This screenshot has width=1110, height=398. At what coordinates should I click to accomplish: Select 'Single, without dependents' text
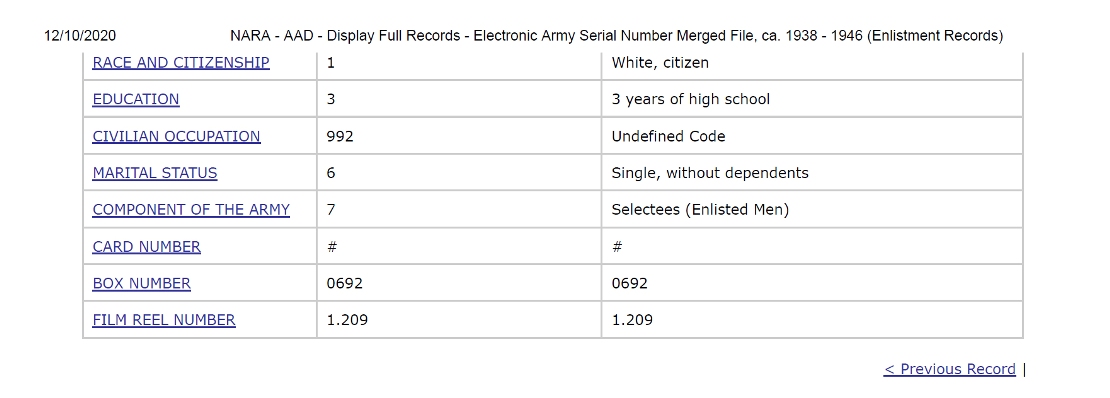point(710,173)
